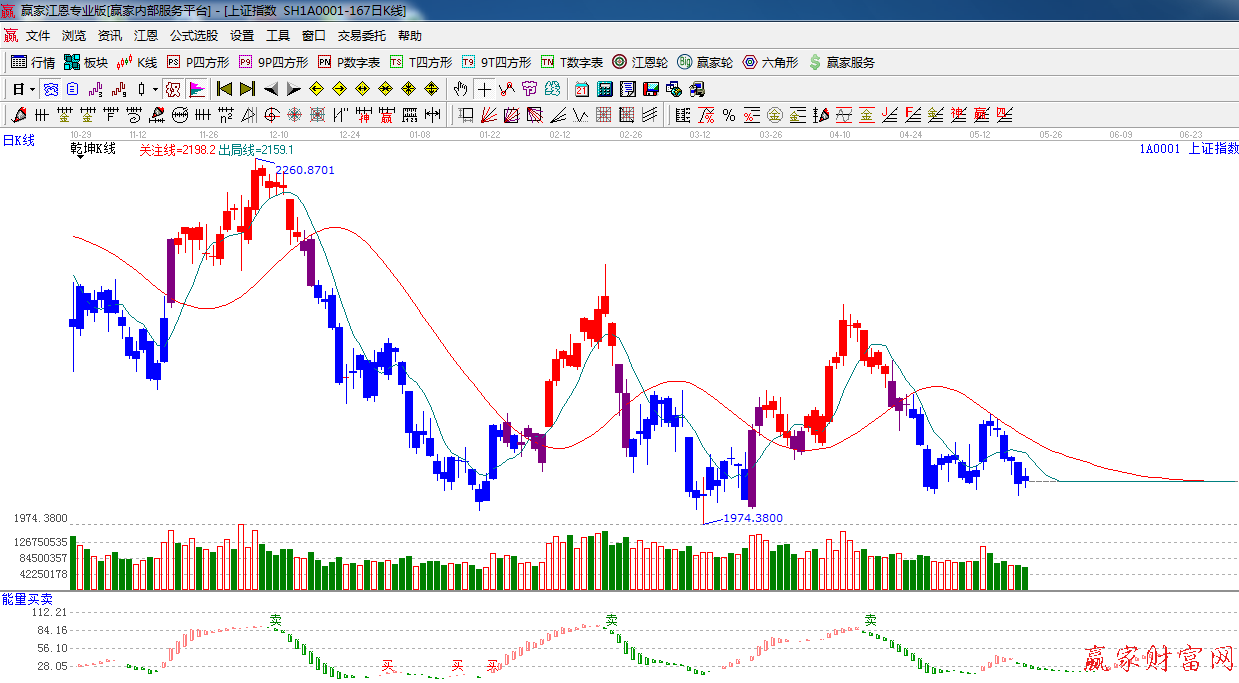Toggle the crosshair cursor button
The height and width of the screenshot is (683, 1239).
(x=484, y=89)
